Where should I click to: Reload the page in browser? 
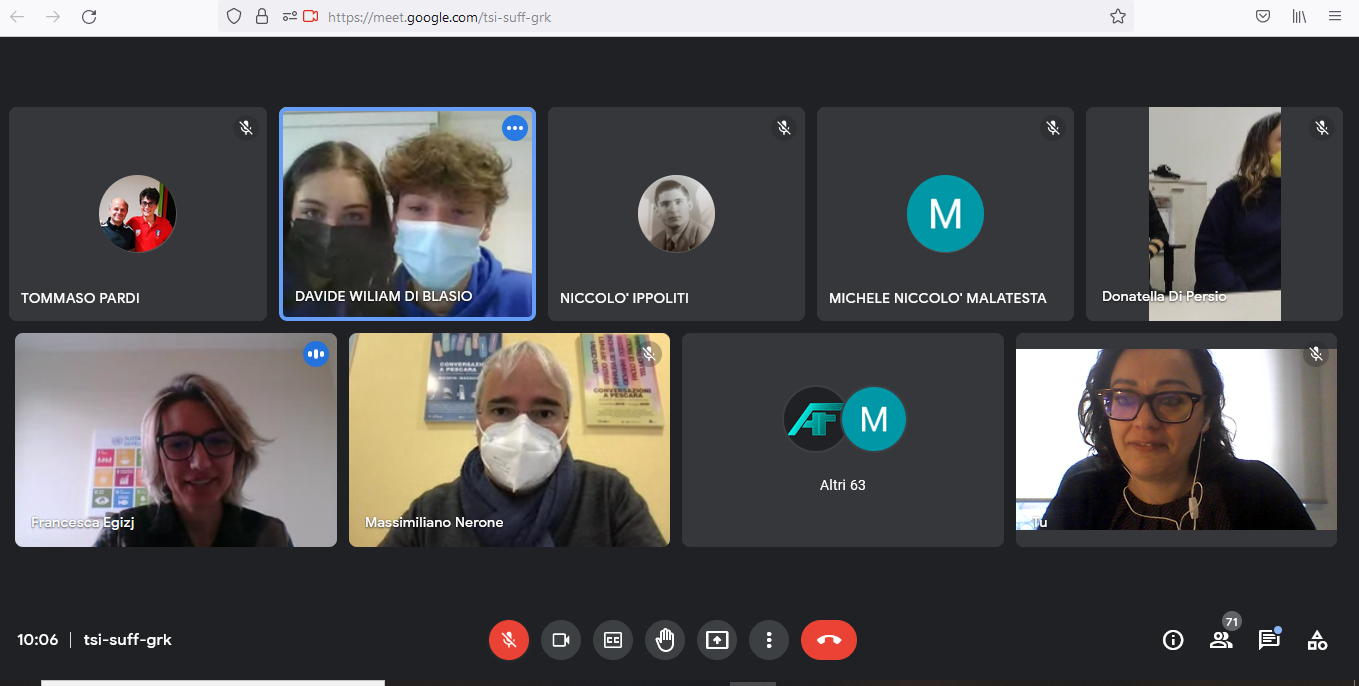click(x=89, y=16)
